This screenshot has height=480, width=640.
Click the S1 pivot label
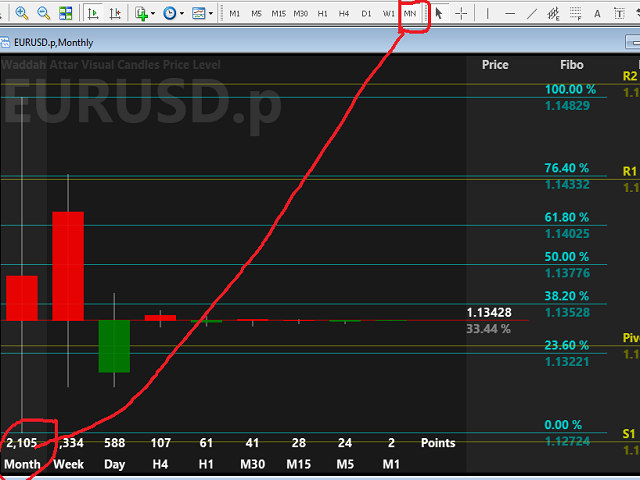tap(629, 434)
